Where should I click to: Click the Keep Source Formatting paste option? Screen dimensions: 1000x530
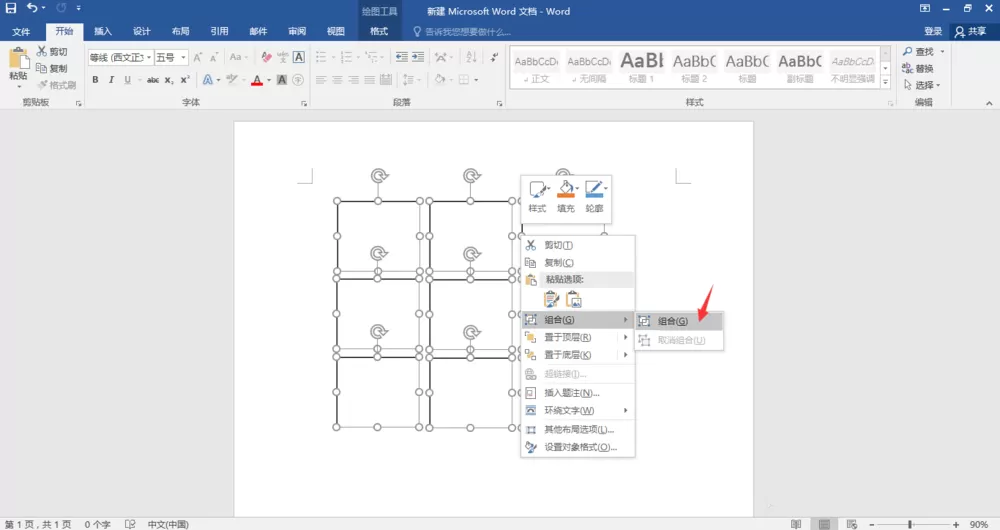tap(552, 299)
